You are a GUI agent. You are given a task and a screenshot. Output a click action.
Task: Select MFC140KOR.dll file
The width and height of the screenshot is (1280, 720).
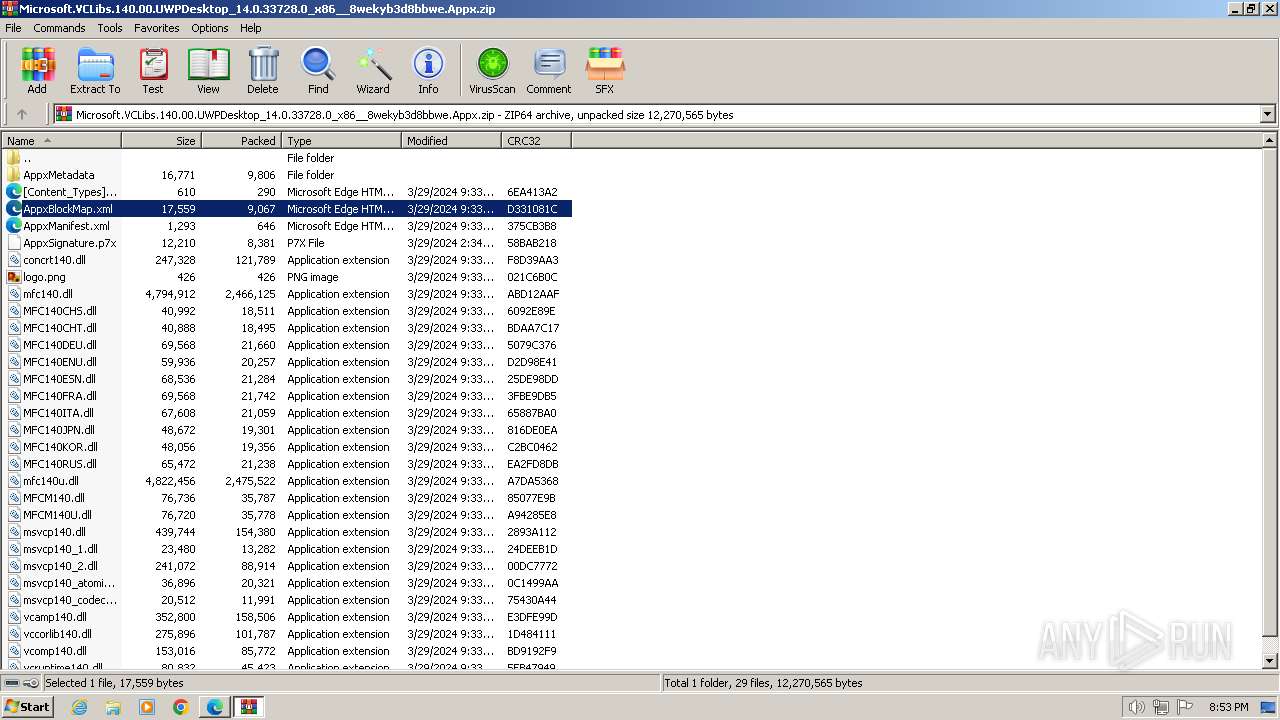pos(288,447)
